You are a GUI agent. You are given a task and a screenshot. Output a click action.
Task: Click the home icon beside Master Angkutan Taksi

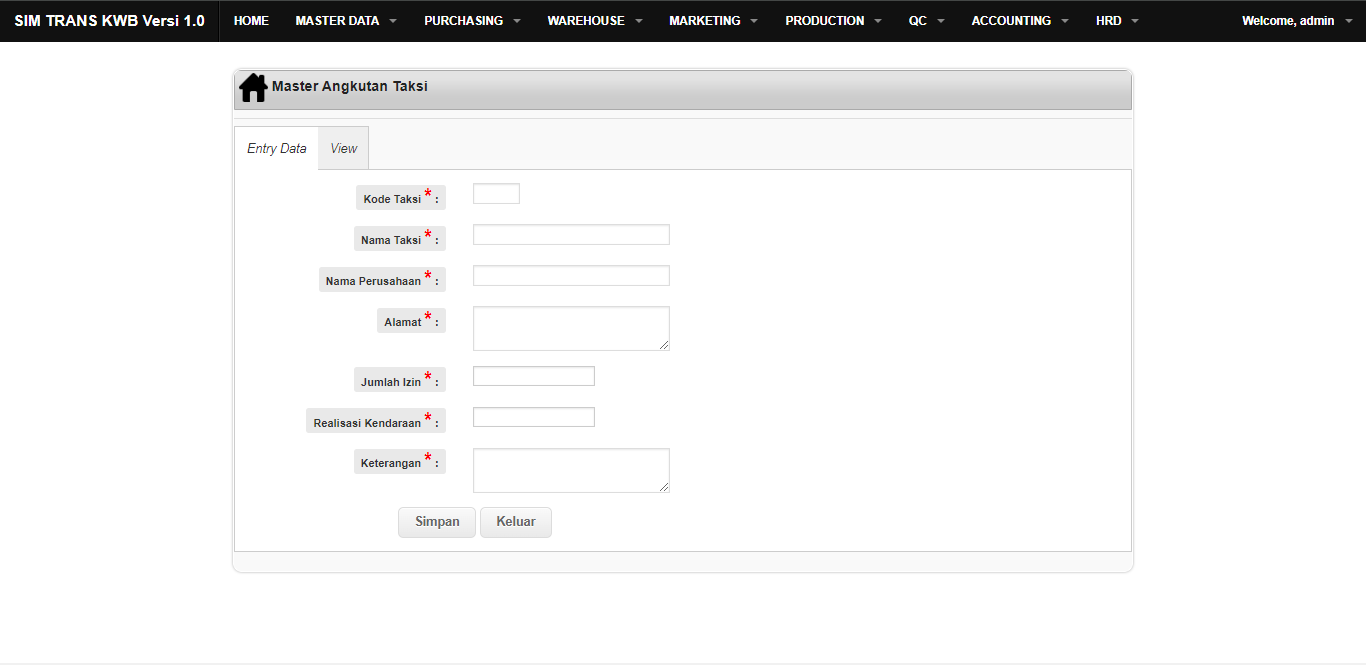tap(253, 88)
